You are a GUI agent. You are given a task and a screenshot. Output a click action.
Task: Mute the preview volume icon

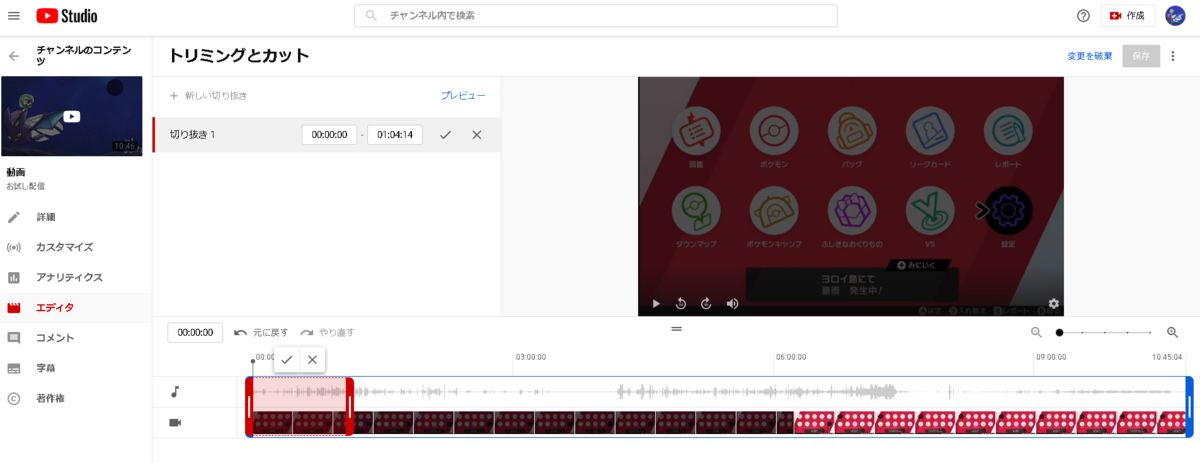(732, 304)
